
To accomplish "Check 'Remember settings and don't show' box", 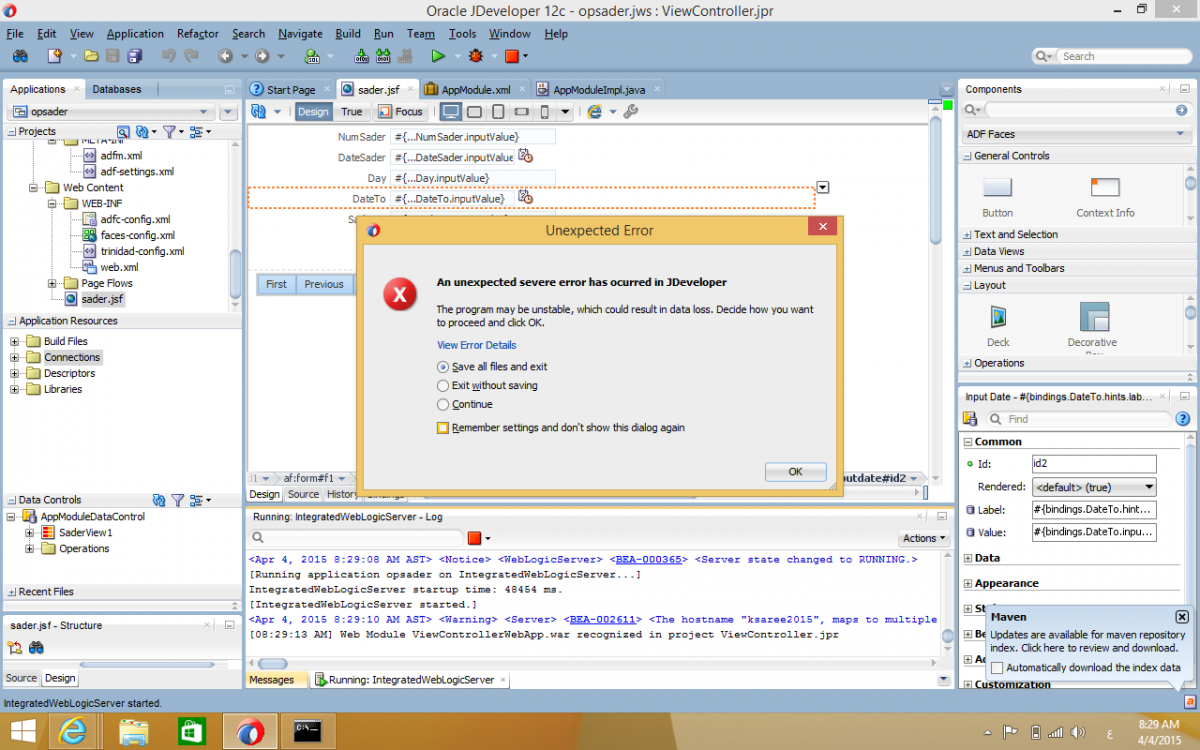I will 443,428.
